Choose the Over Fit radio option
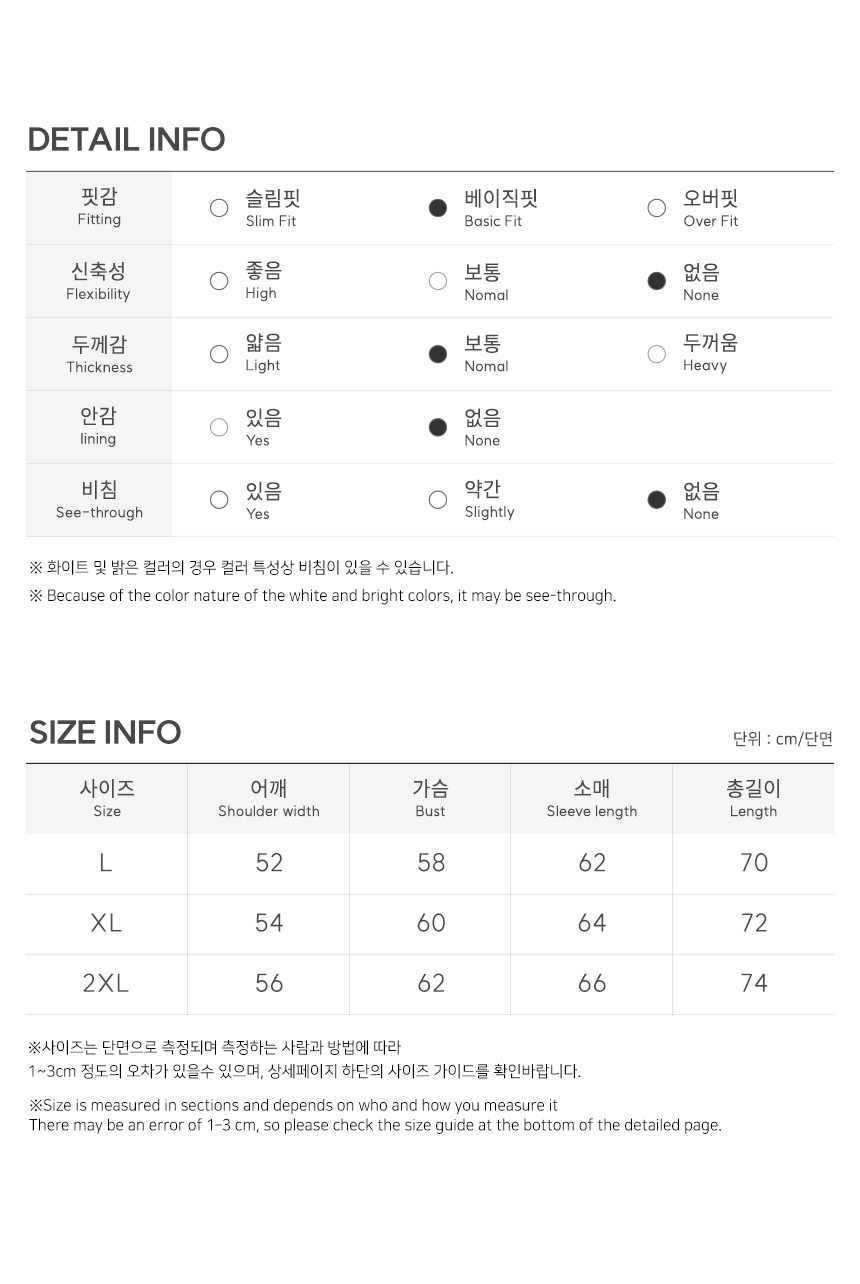860x1284 pixels. coord(657,208)
